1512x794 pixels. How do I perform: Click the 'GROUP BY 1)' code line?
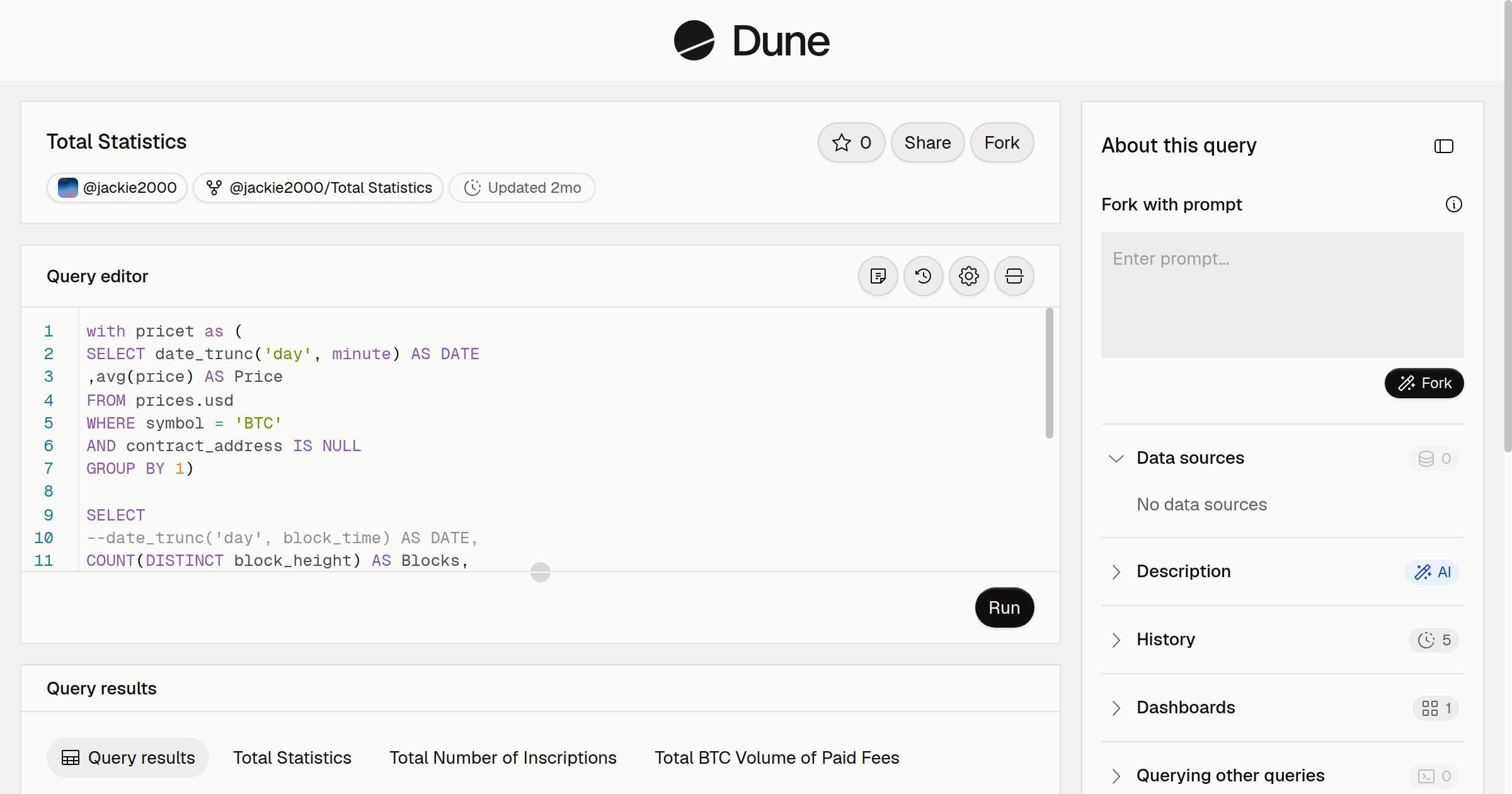[140, 468]
